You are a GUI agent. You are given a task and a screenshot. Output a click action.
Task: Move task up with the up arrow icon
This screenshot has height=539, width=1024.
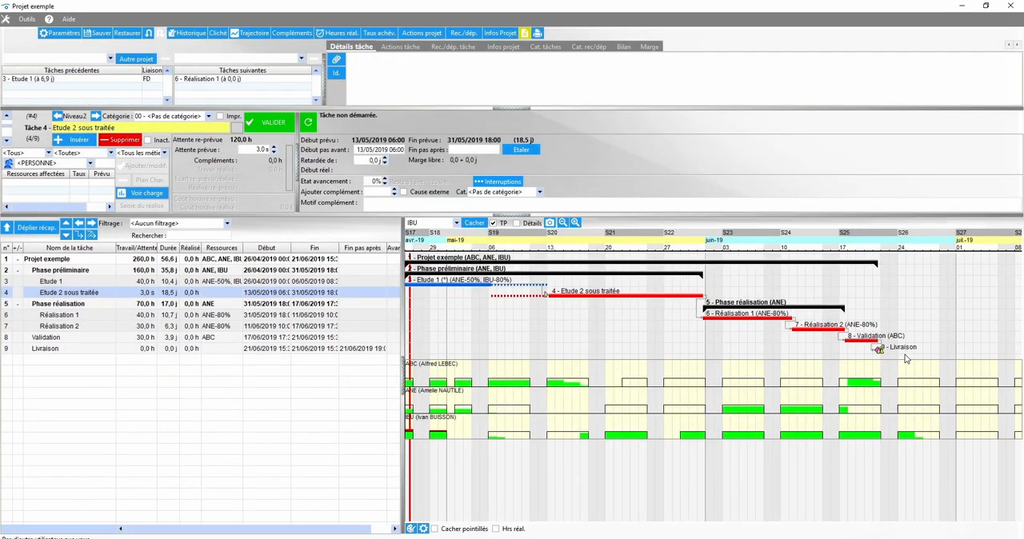coord(66,223)
